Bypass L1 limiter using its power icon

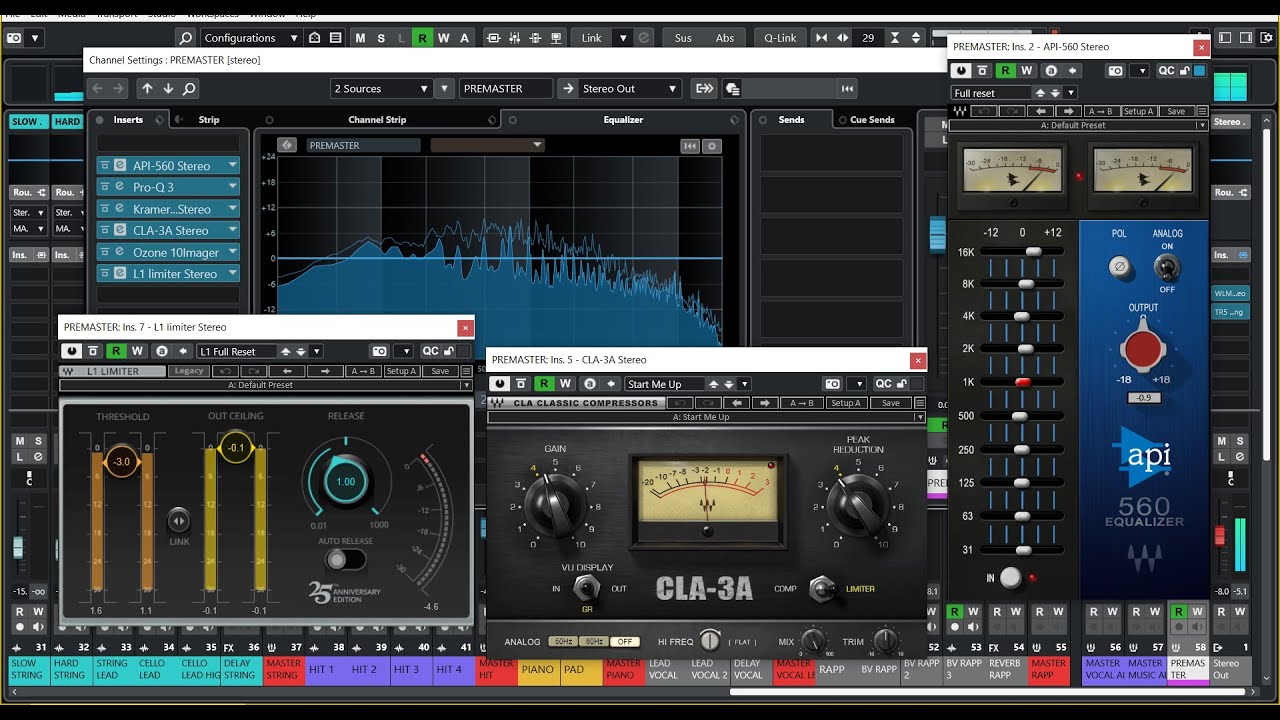[x=71, y=351]
